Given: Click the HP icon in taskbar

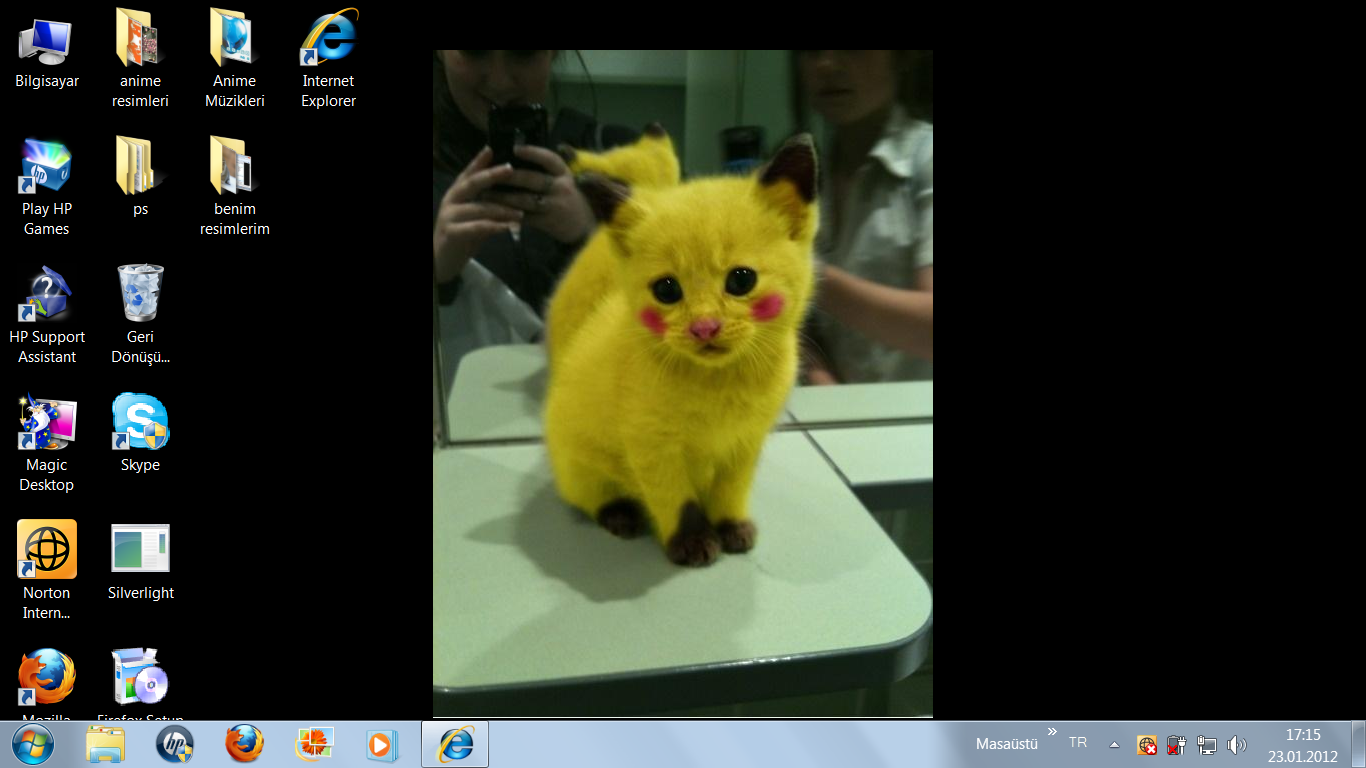Looking at the screenshot, I should 175,745.
